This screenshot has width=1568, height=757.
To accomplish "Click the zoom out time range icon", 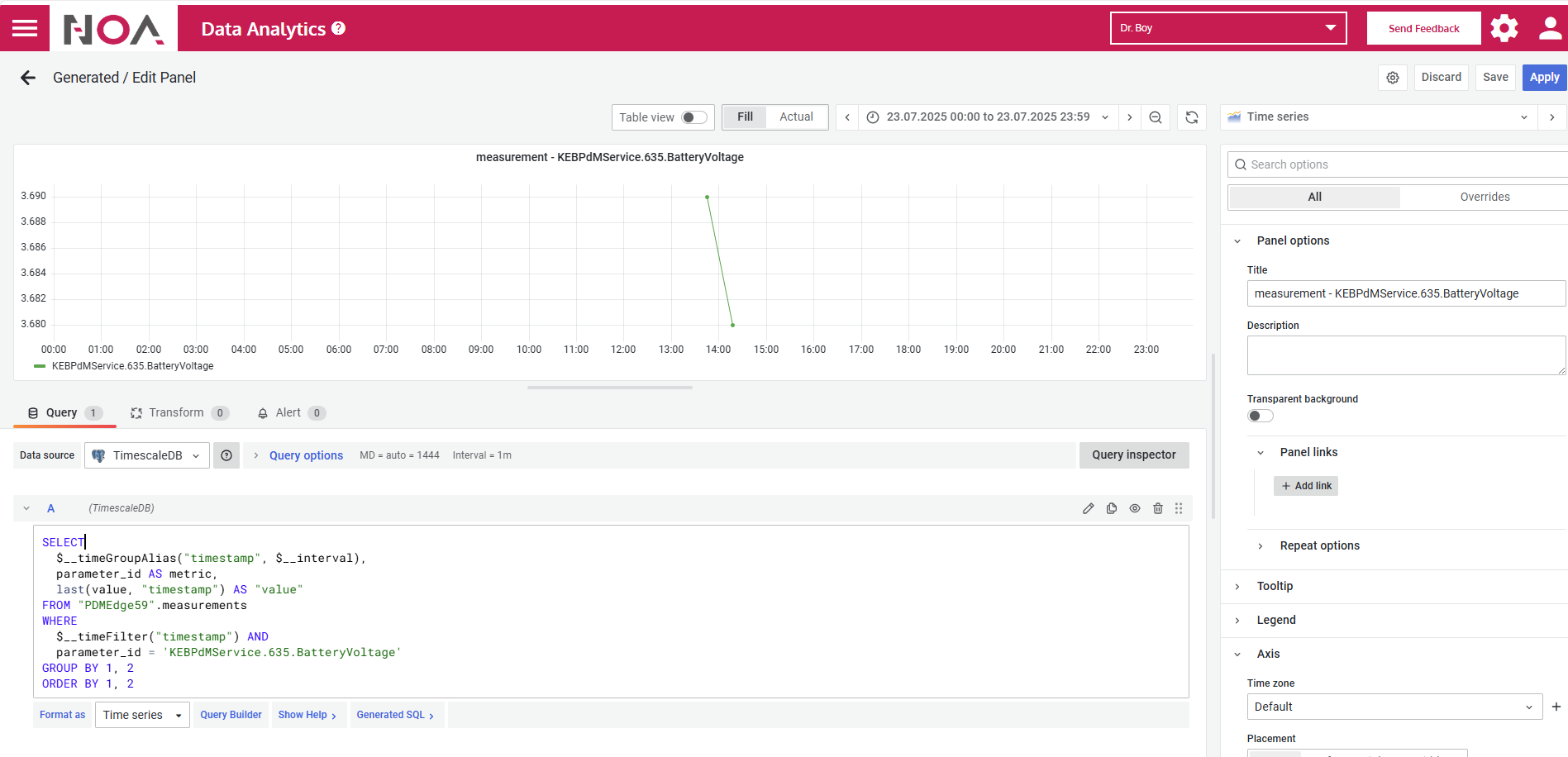I will [1156, 117].
